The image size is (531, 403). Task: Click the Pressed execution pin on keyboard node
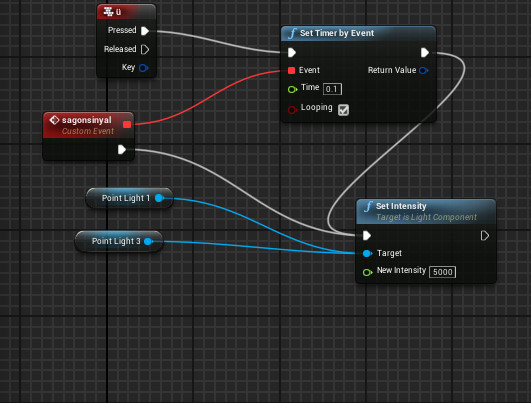tap(145, 31)
